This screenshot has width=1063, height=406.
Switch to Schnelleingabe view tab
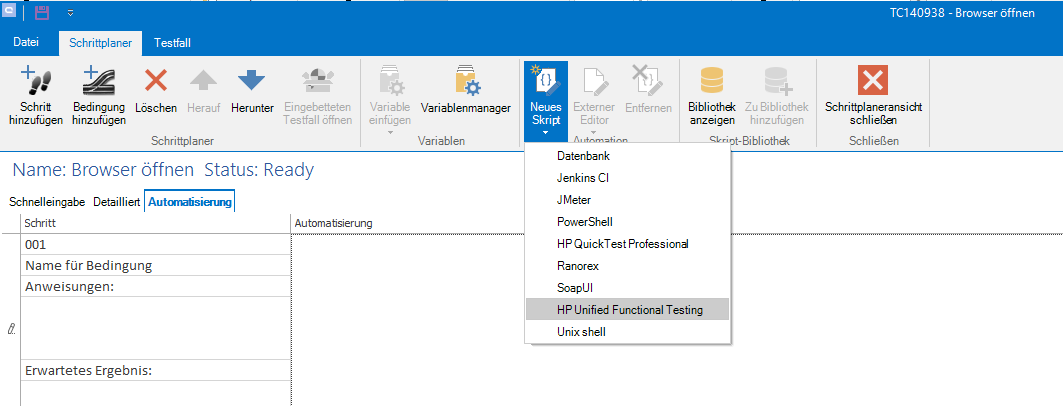[x=47, y=202]
